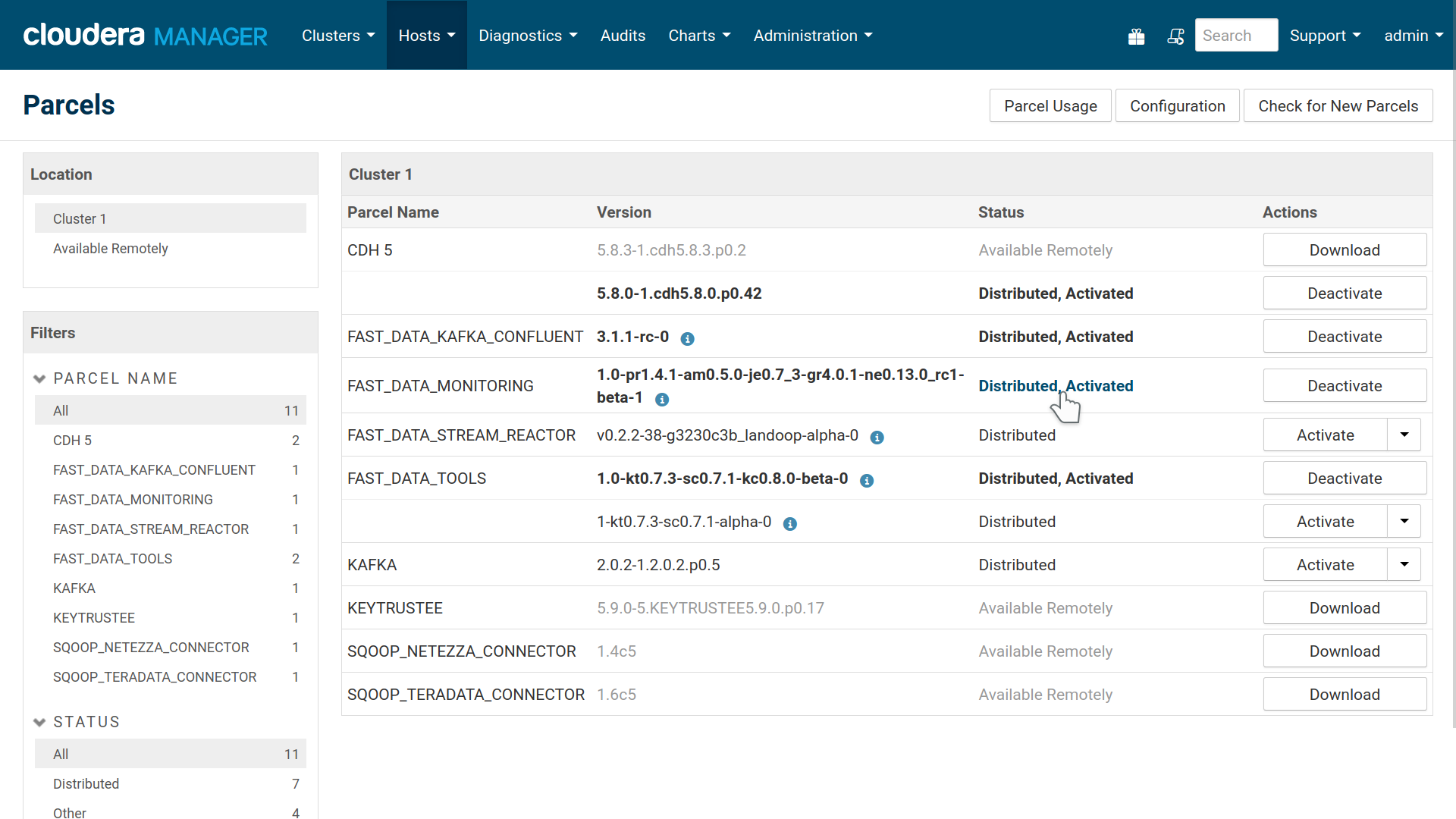The image size is (1456, 819).
Task: Open the Support dropdown
Action: [1326, 36]
